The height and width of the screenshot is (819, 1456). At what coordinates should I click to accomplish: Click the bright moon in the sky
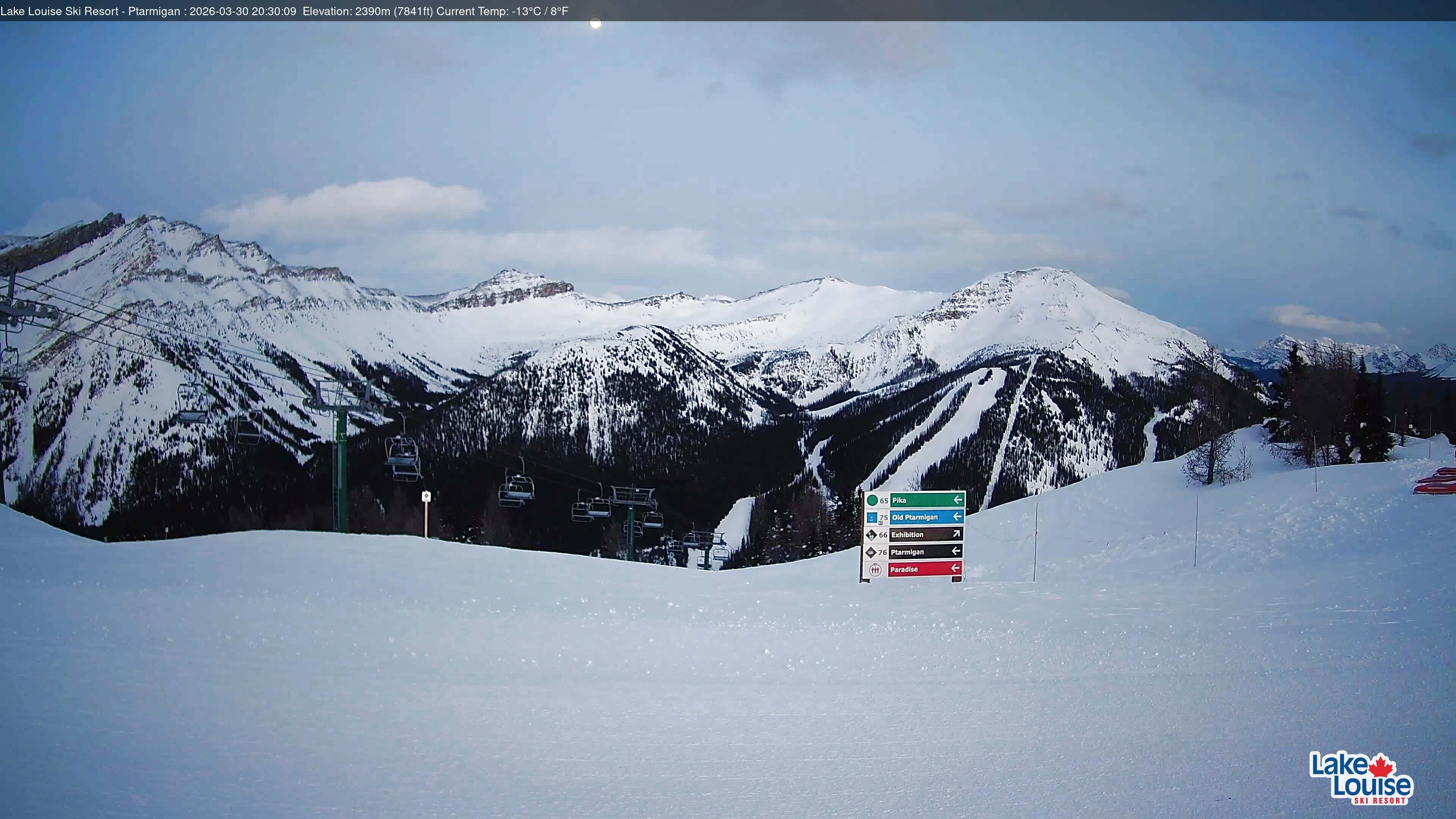pyautogui.click(x=595, y=23)
